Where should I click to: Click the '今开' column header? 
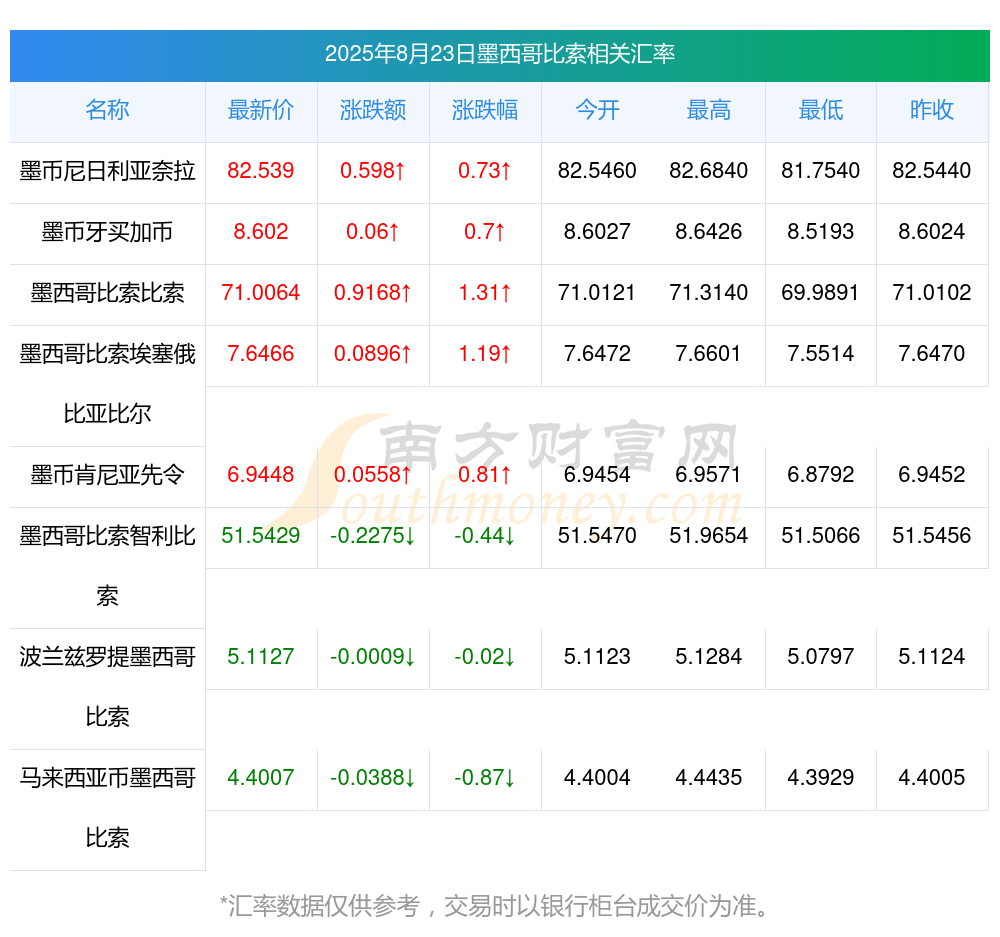pyautogui.click(x=597, y=110)
